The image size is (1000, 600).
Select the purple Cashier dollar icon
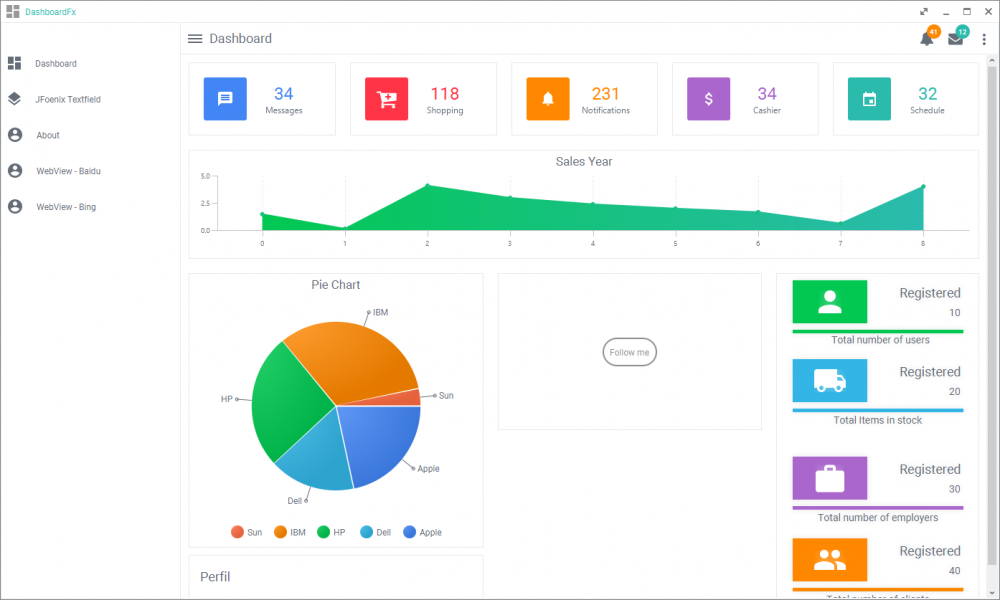[708, 99]
